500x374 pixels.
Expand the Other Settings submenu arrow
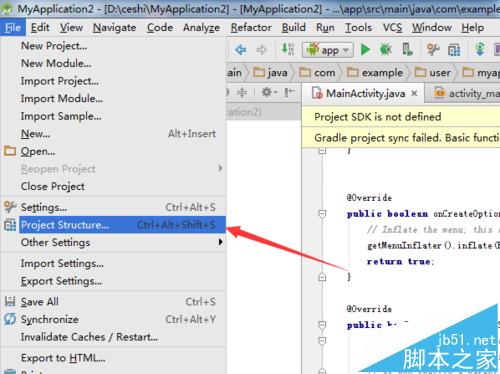point(220,242)
